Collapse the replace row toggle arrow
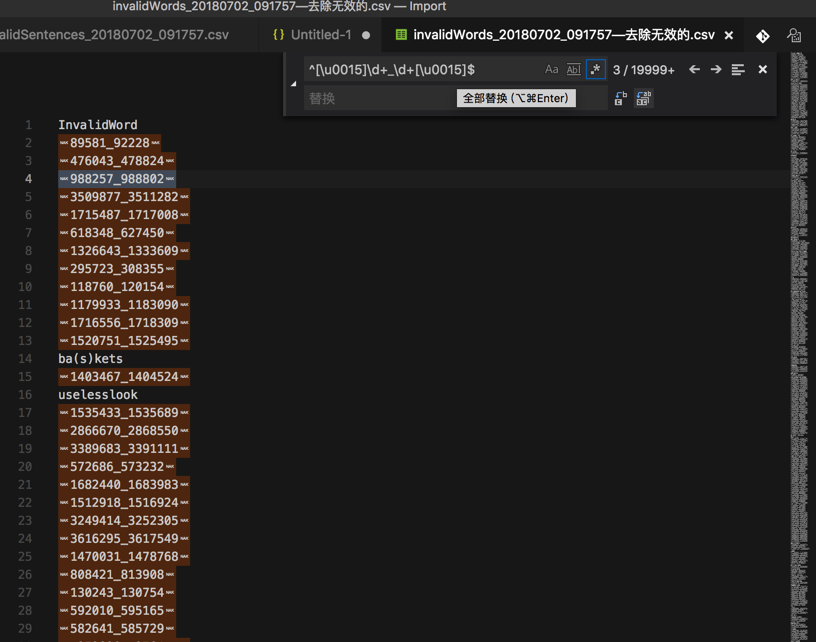 click(x=294, y=84)
